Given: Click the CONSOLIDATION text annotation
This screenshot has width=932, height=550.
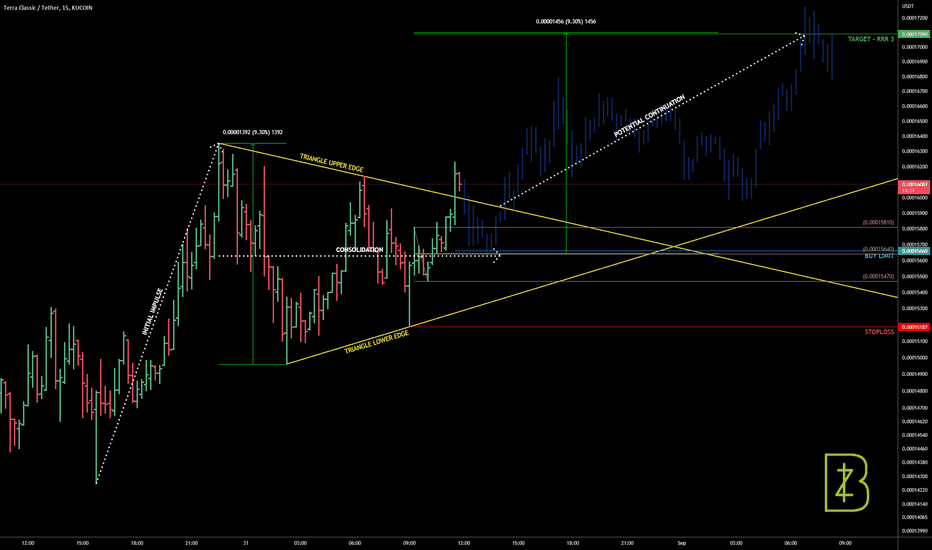Looking at the screenshot, I should (359, 249).
